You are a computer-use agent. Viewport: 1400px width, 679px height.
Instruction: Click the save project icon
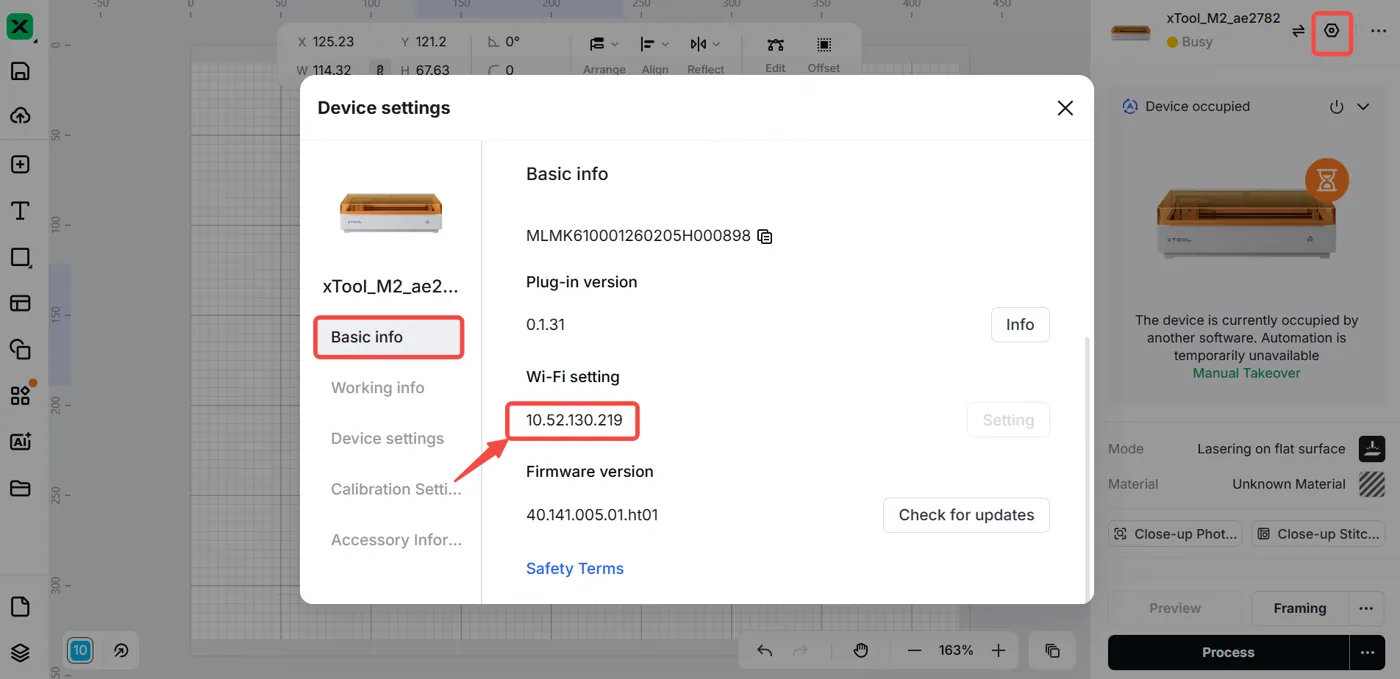[x=20, y=71]
